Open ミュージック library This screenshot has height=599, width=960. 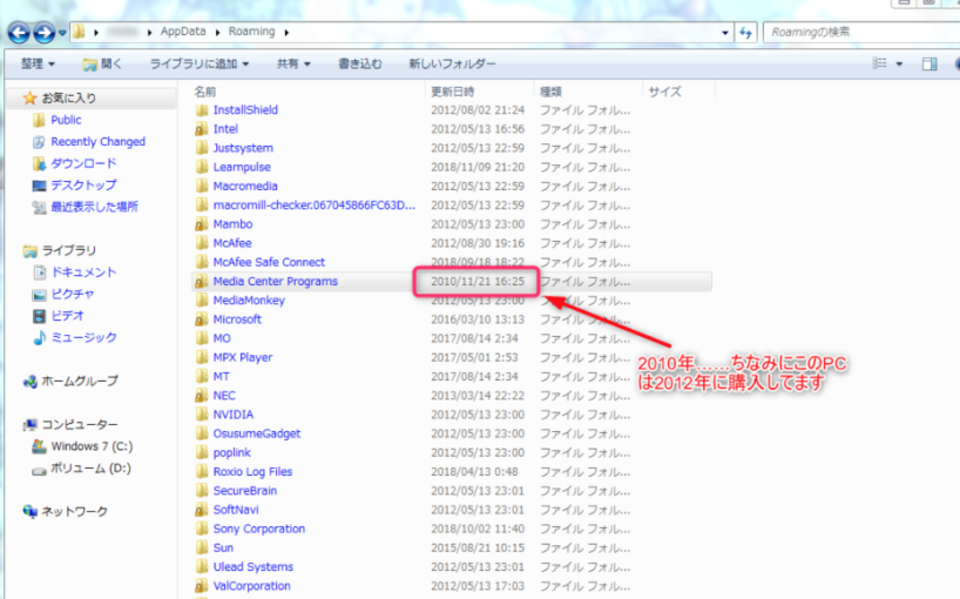pyautogui.click(x=83, y=337)
